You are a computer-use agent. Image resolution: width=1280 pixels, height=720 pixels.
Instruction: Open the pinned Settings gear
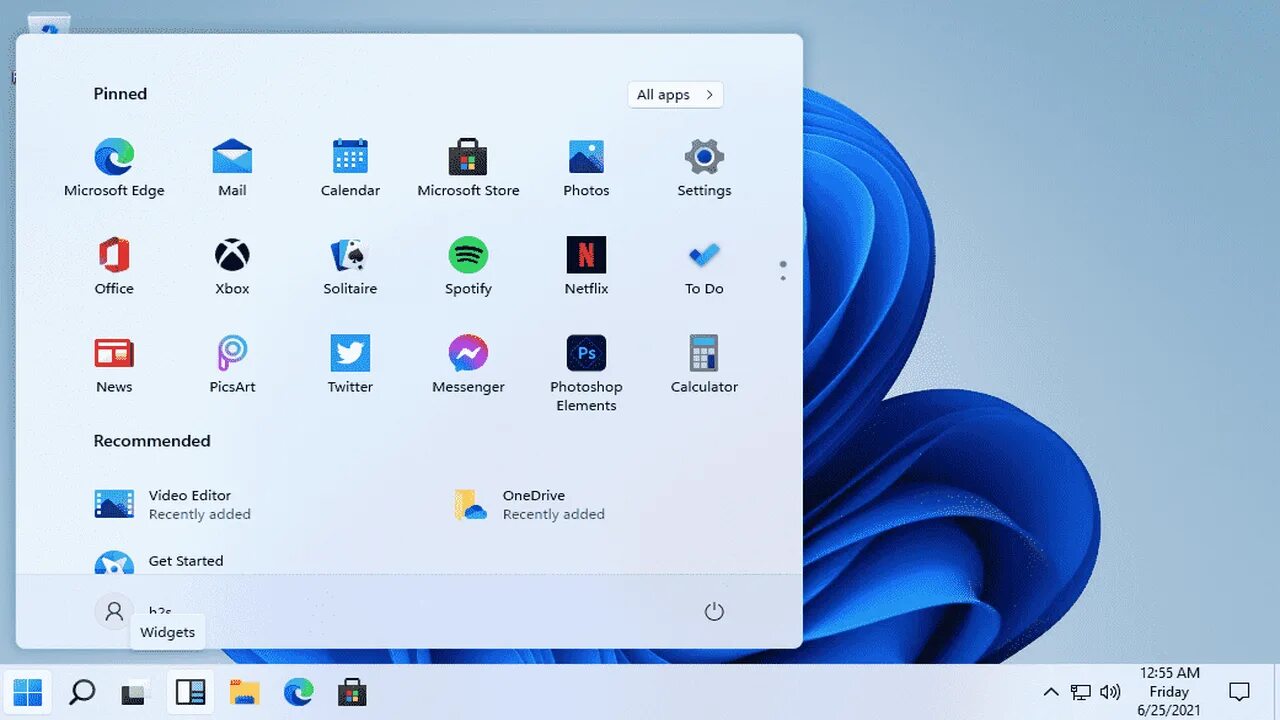704,168
